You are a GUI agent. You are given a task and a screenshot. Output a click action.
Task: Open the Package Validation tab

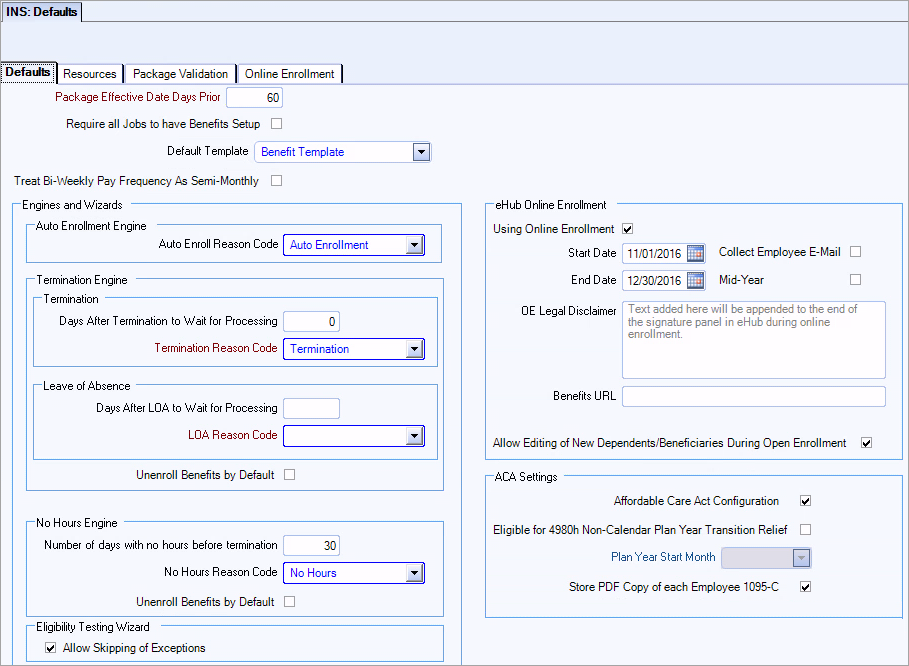(180, 74)
